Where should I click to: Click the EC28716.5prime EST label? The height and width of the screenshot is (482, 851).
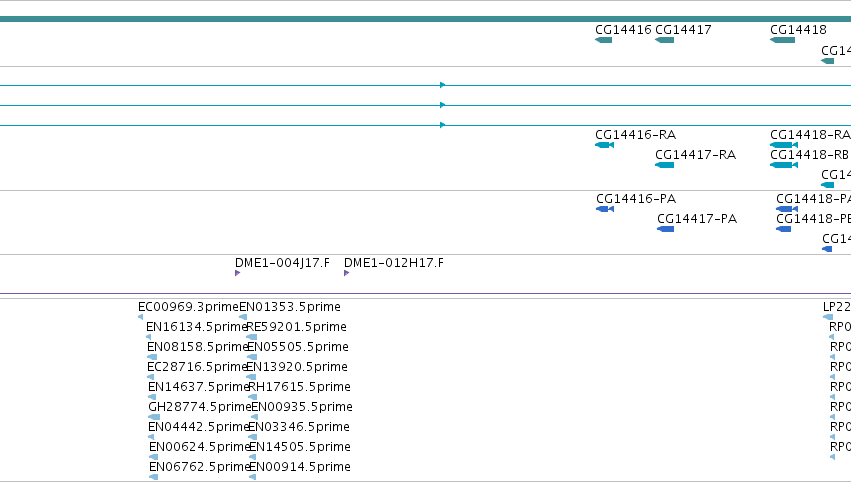pos(198,367)
